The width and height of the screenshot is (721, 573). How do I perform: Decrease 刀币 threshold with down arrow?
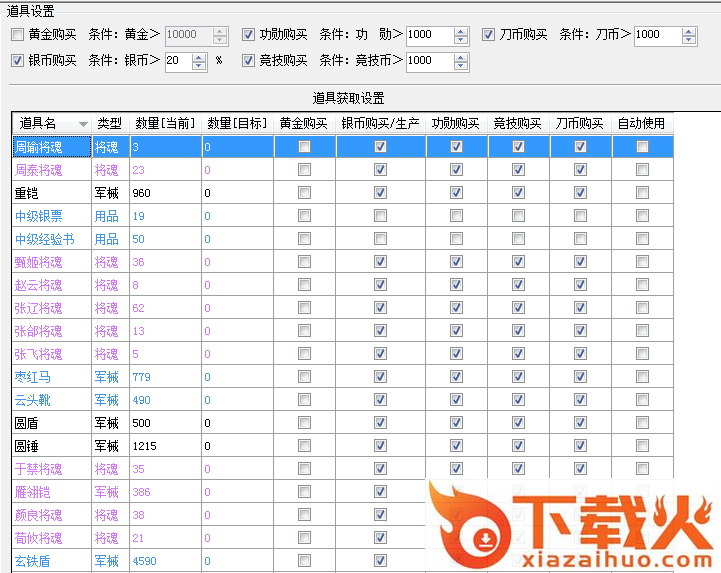click(689, 40)
